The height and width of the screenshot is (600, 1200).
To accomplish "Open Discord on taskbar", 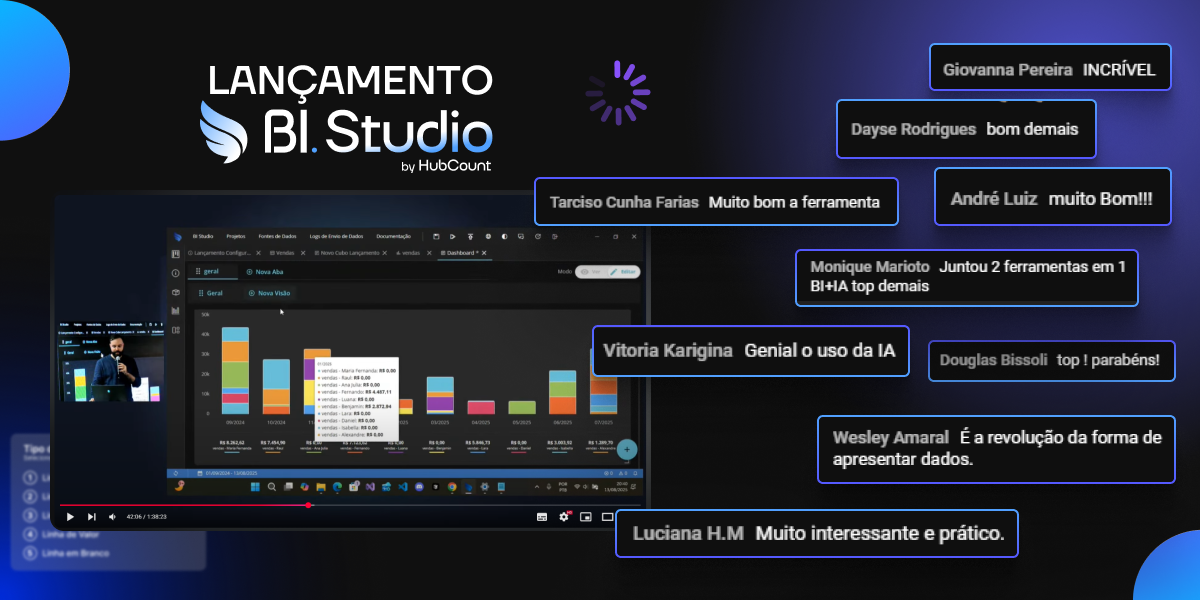I will 419,487.
